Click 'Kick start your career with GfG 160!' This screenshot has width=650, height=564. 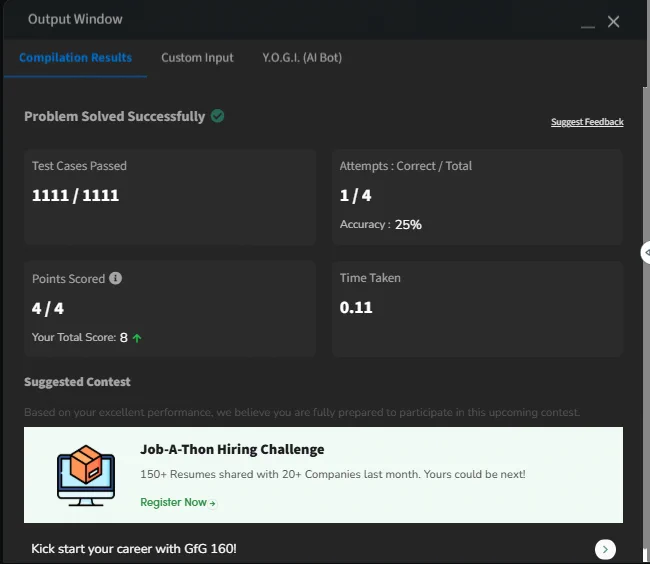point(134,549)
